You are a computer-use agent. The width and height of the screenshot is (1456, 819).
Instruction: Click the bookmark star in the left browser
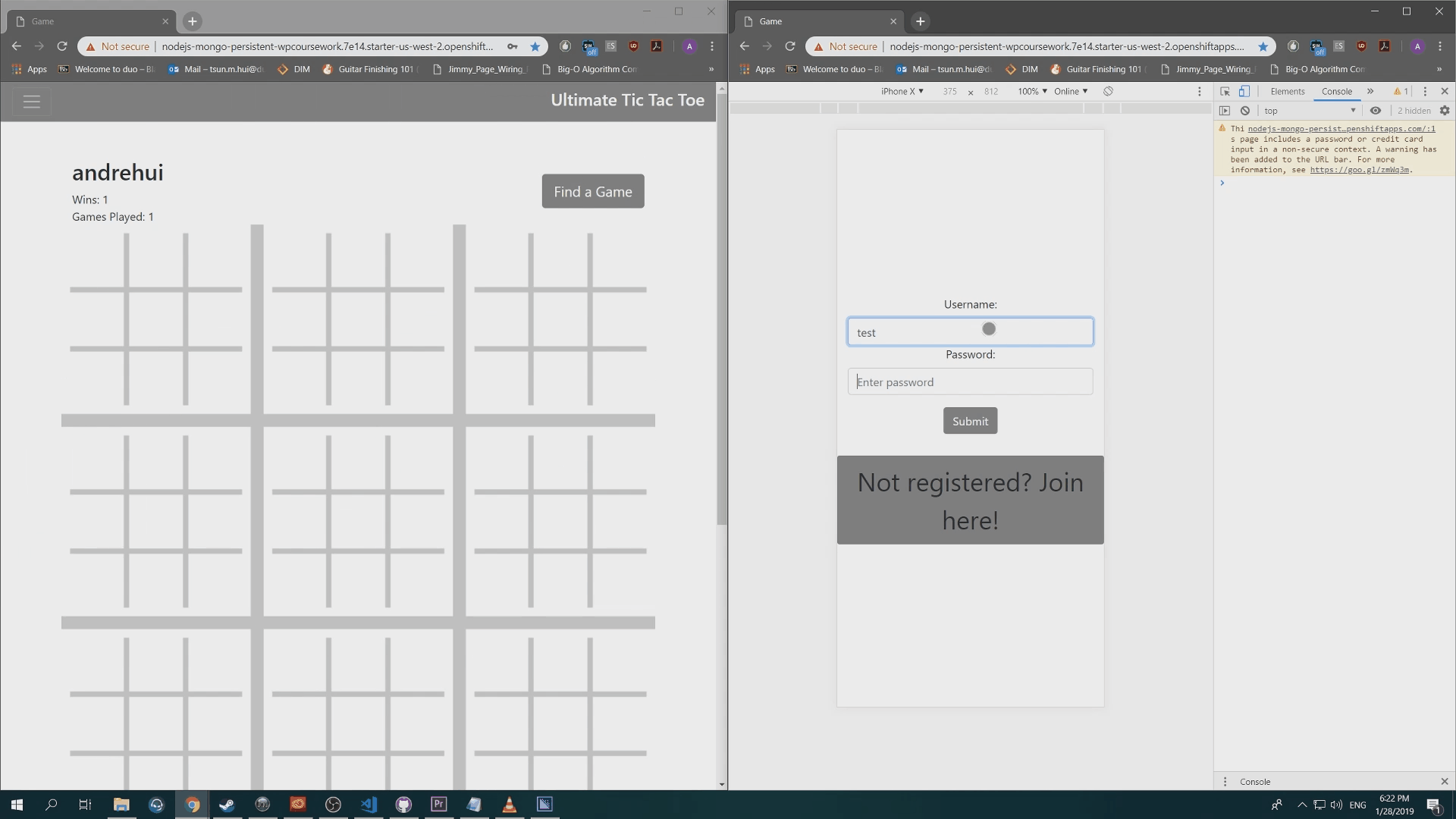point(535,46)
